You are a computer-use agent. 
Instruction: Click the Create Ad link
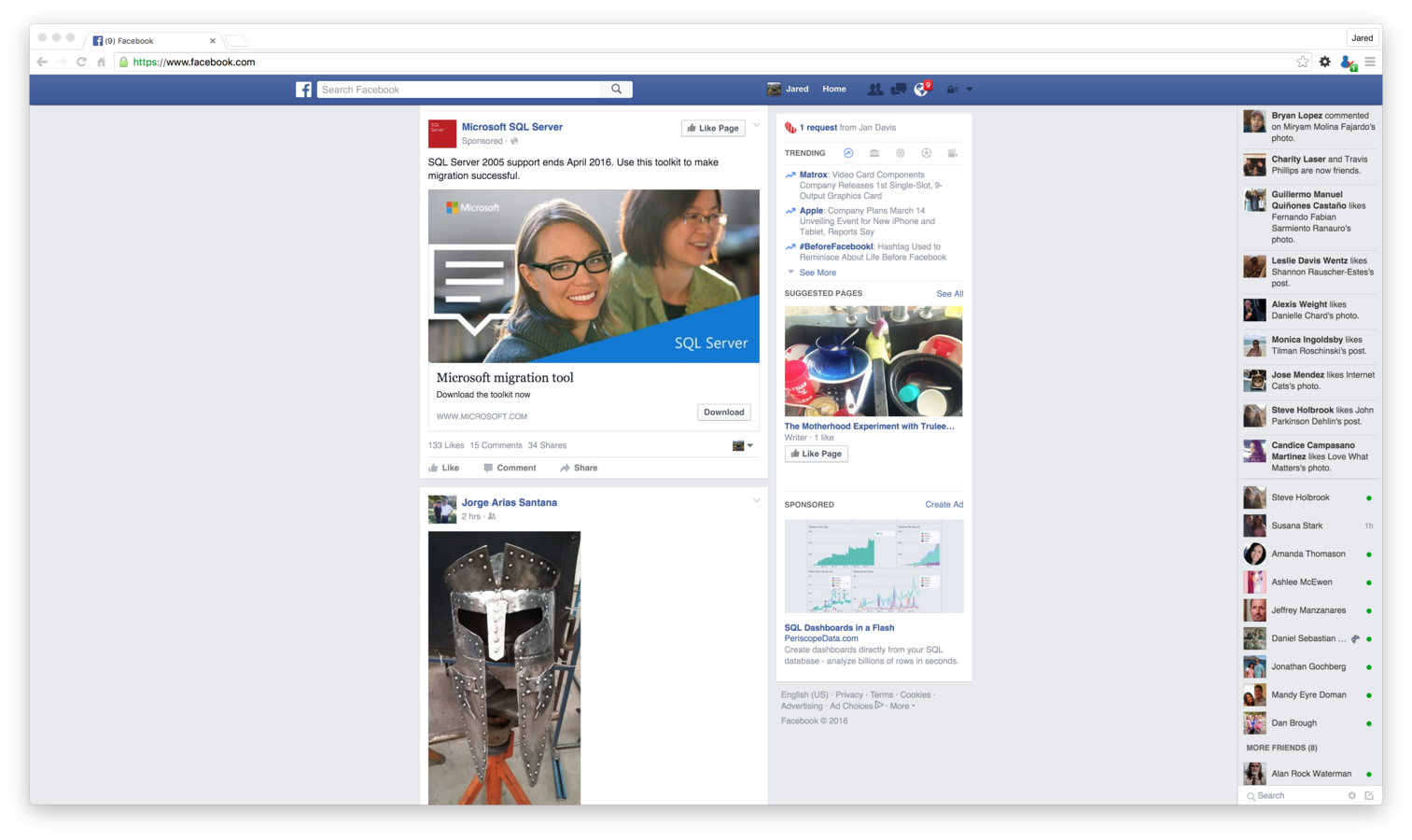point(944,505)
